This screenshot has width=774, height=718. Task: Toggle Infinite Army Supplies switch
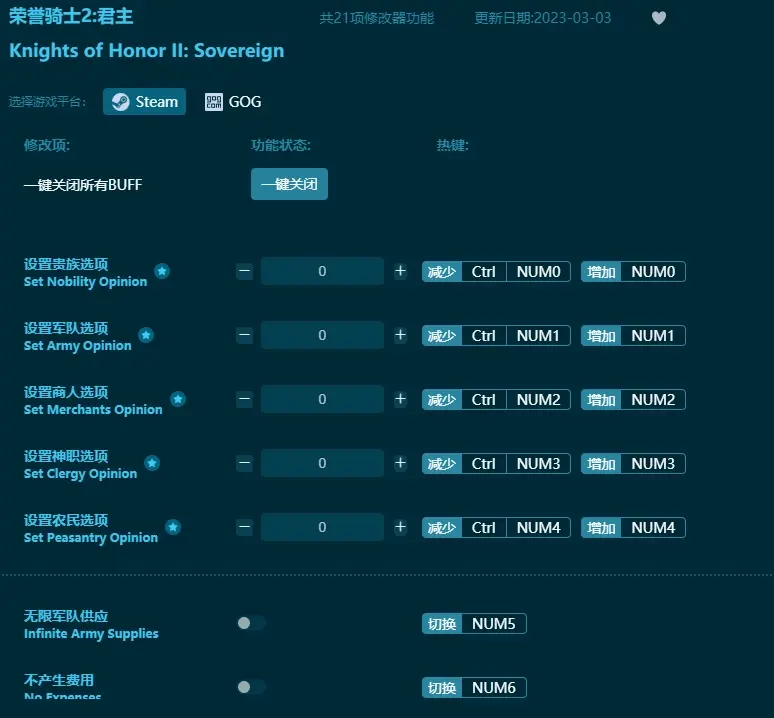pyautogui.click(x=251, y=623)
